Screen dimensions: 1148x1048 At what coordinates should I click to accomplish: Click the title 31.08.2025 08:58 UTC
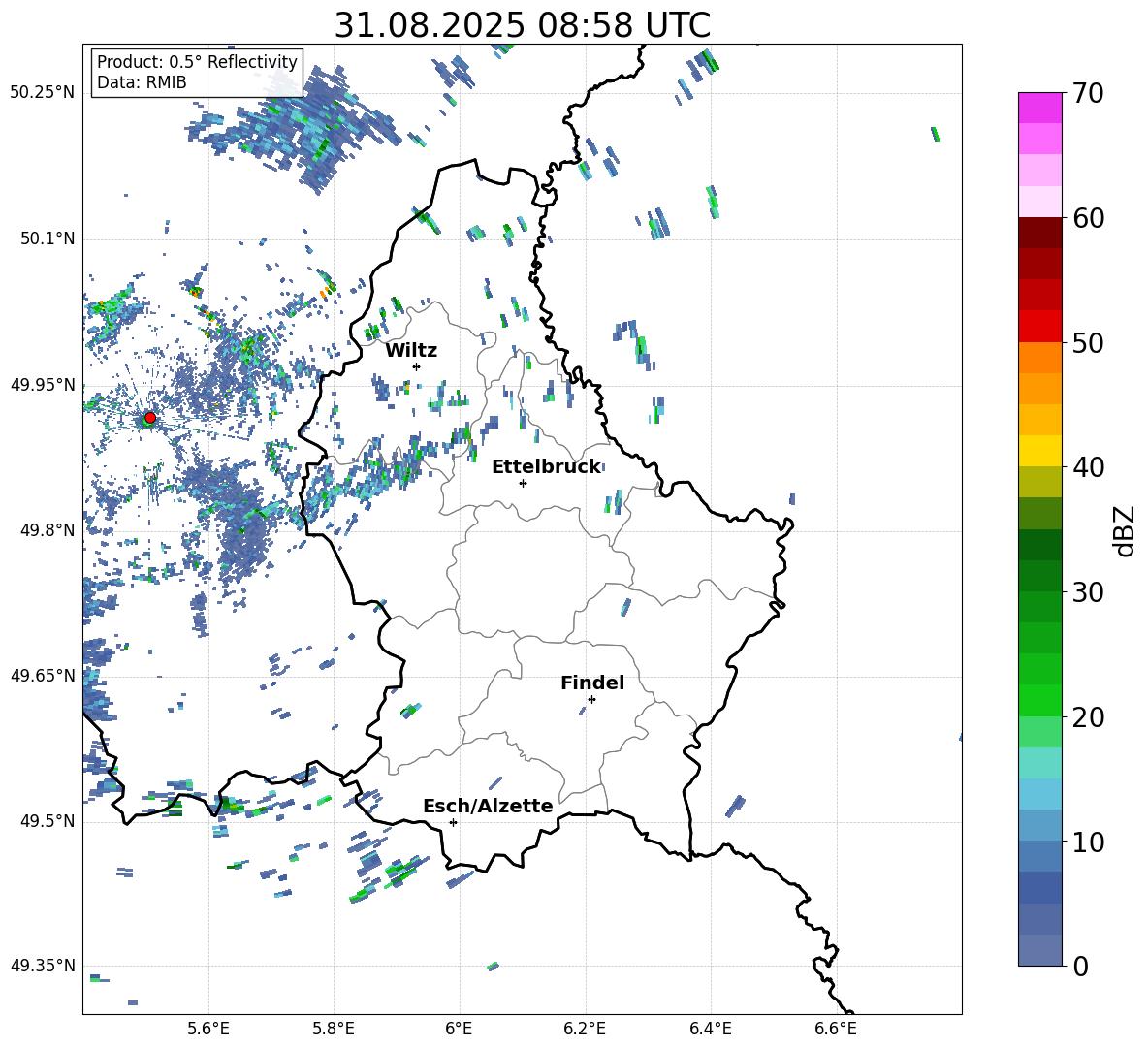(x=522, y=25)
